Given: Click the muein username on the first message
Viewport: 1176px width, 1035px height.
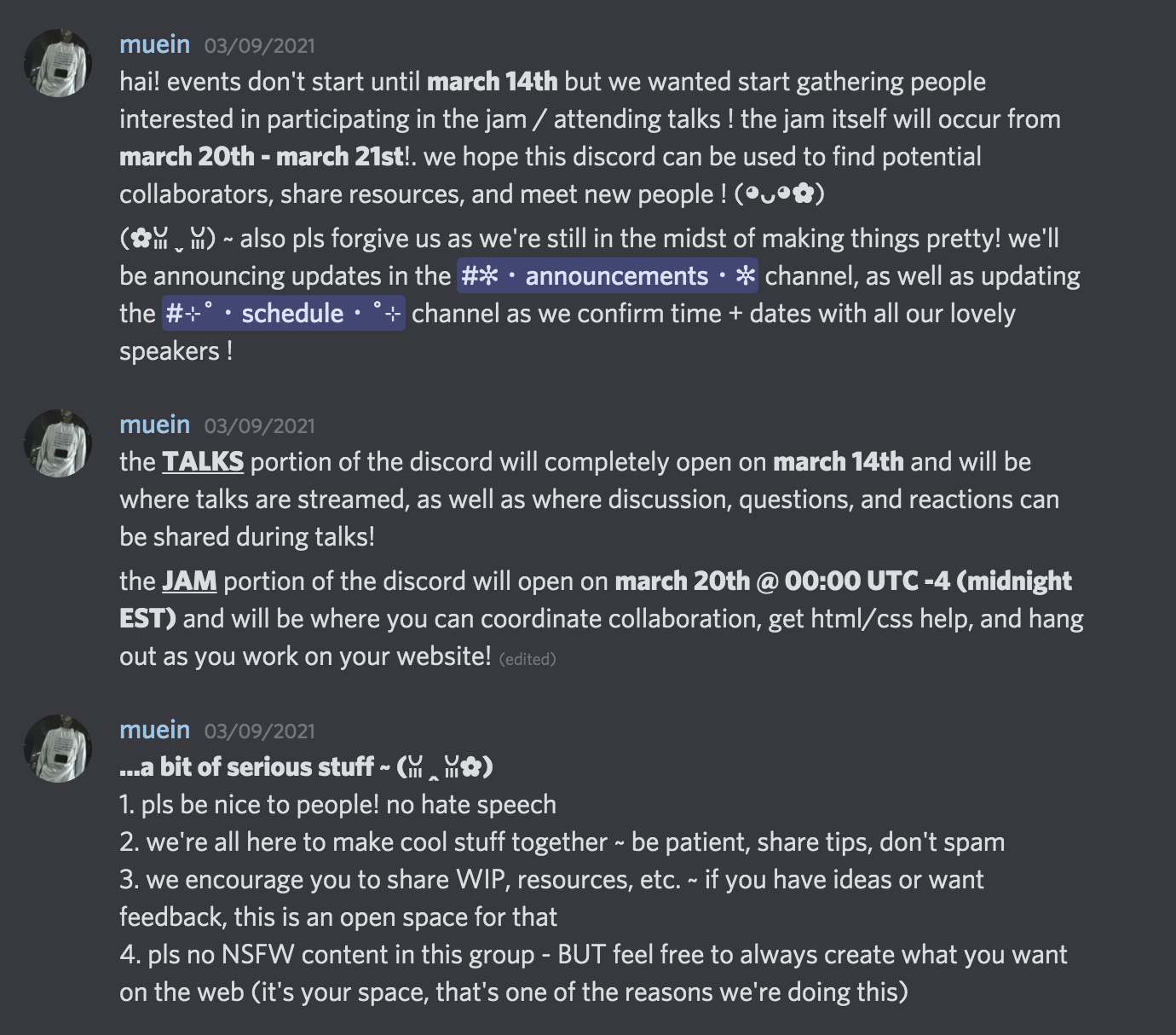Looking at the screenshot, I should (154, 44).
